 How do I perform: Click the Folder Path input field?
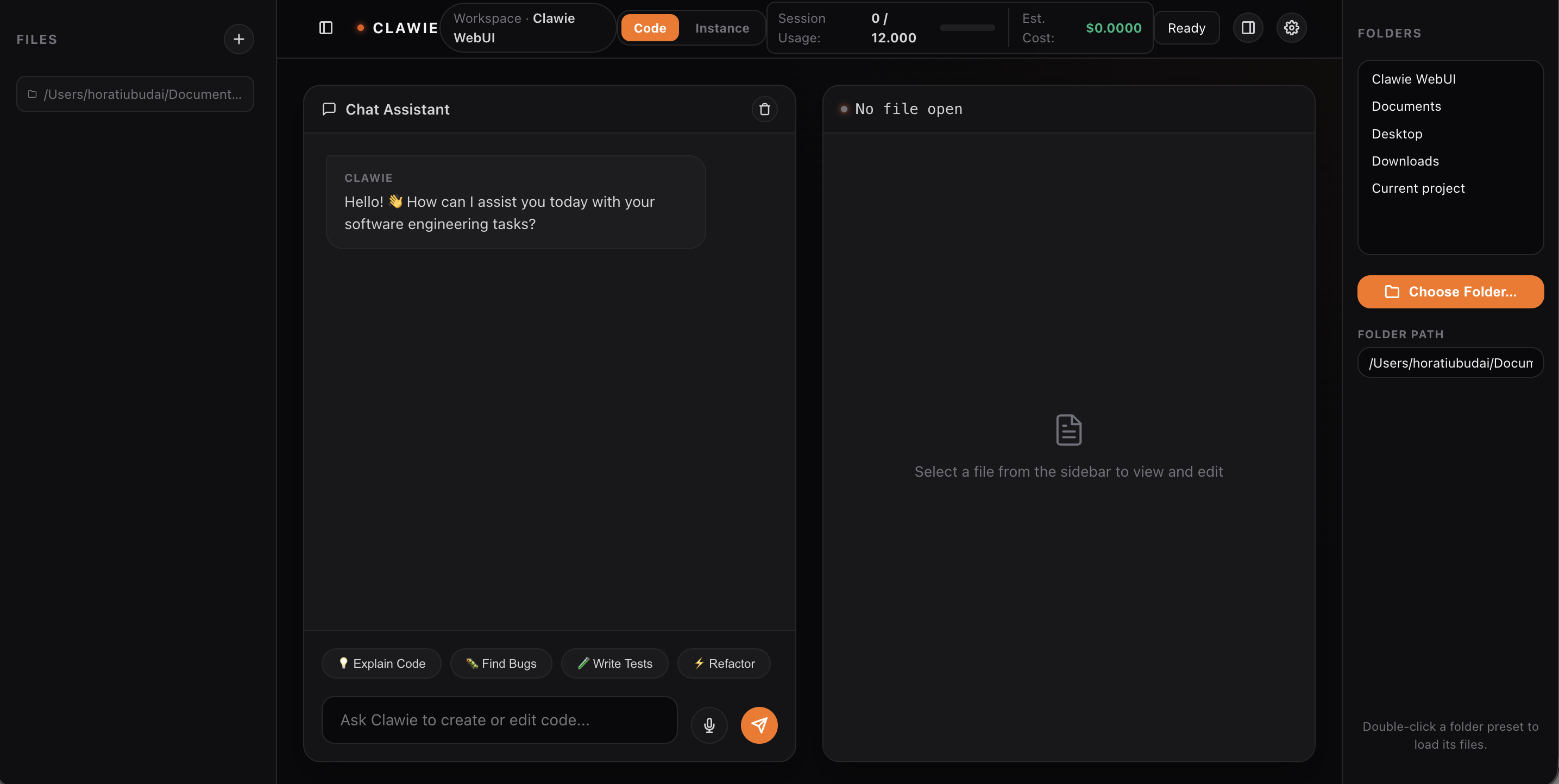(1451, 363)
